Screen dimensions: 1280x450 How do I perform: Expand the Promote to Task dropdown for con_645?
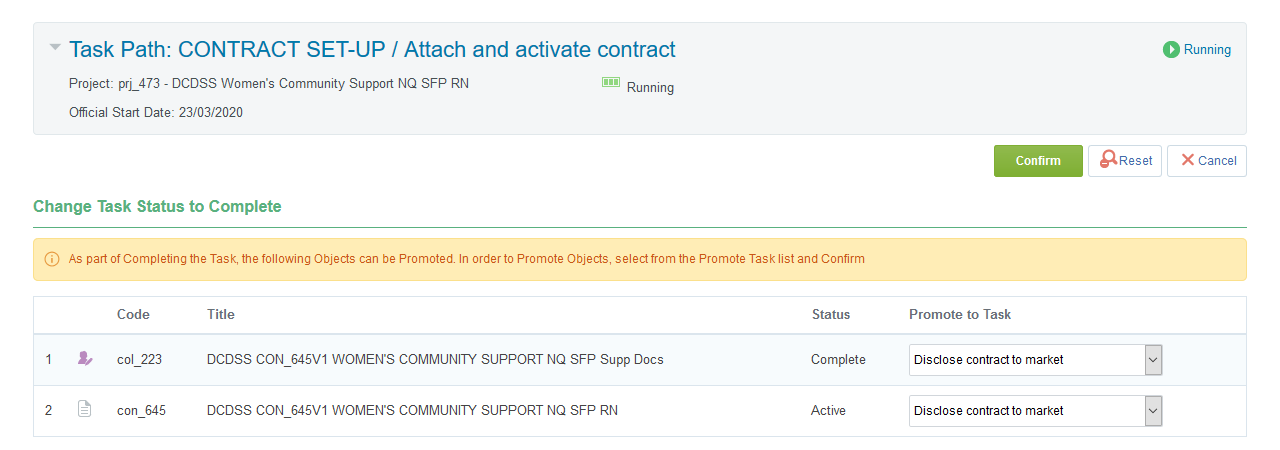tap(1153, 411)
